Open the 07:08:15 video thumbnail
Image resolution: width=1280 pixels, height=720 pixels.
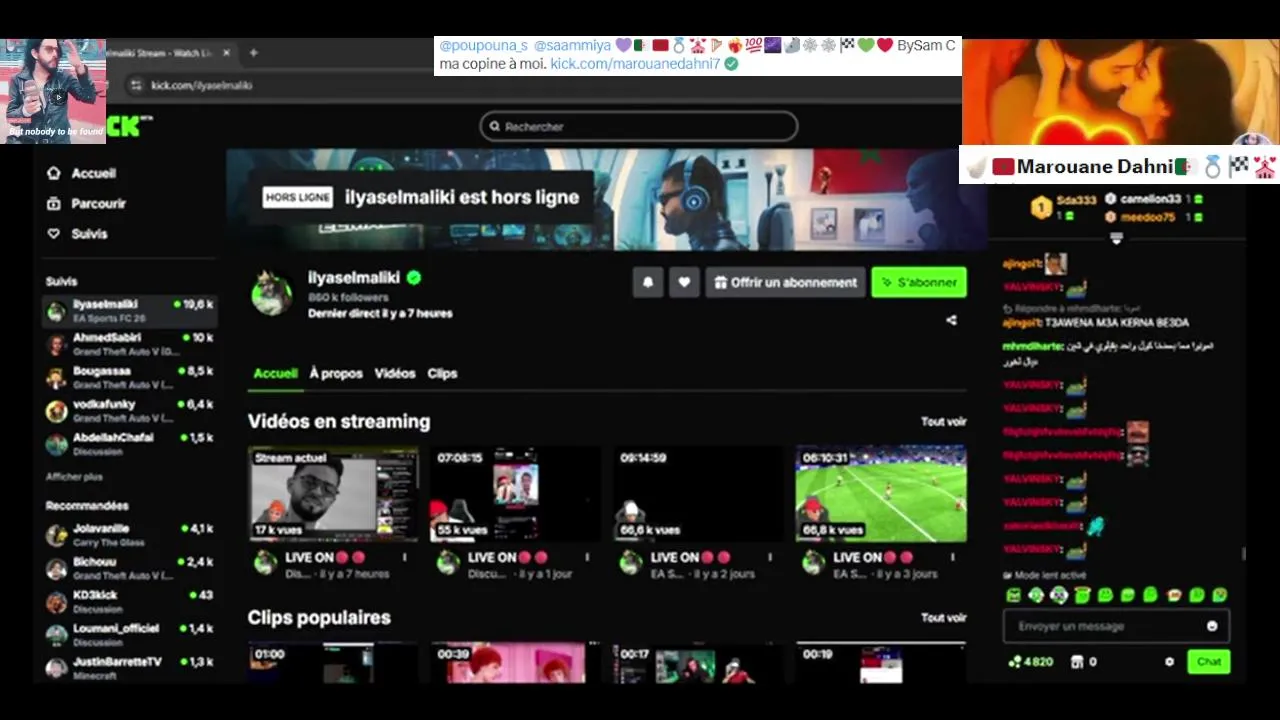tap(516, 494)
